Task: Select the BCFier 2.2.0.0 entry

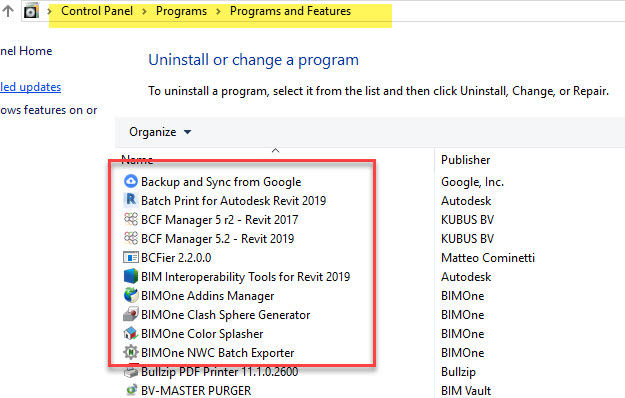Action: click(176, 258)
